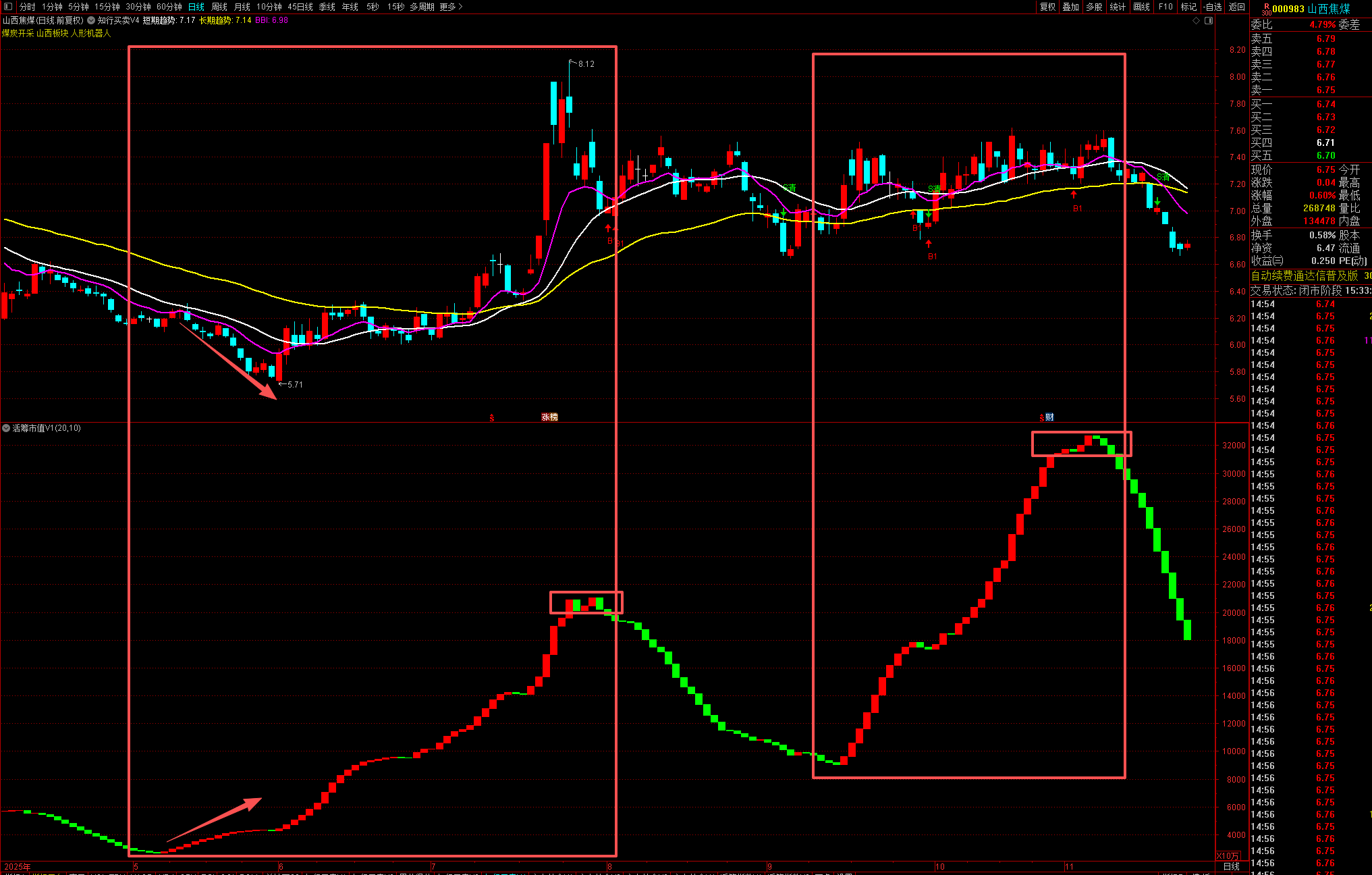Screen dimensions: 1372x875
Task: Click the 财 marker icon under chart
Action: (1049, 417)
